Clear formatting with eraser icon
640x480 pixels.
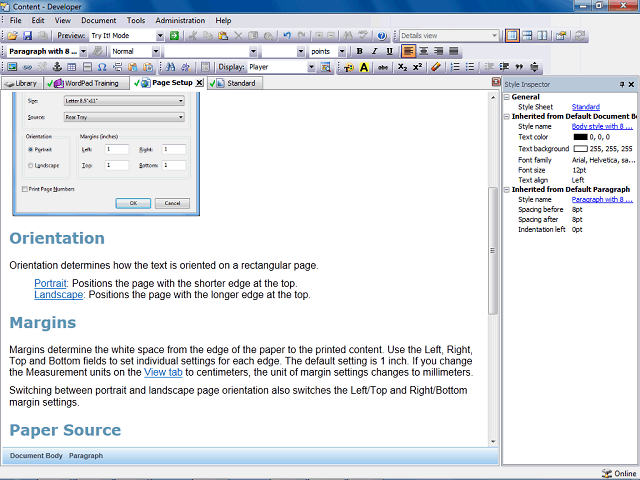436,67
